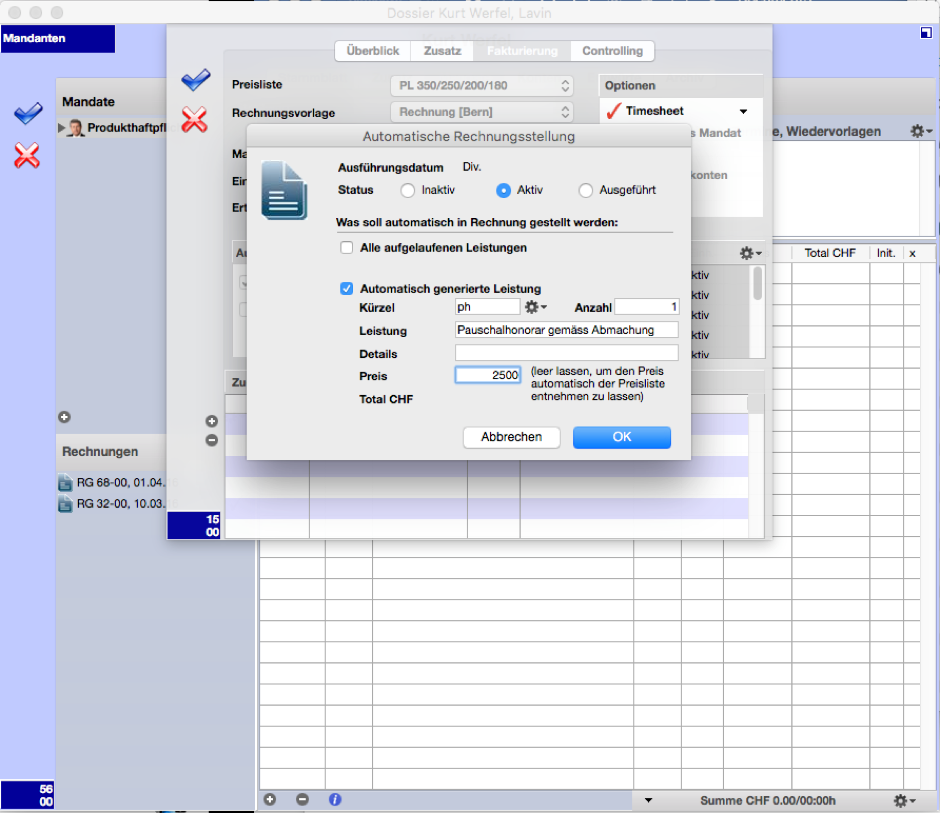Screen dimensions: 940x813
Task: Click the Abbrechen button
Action: click(511, 437)
